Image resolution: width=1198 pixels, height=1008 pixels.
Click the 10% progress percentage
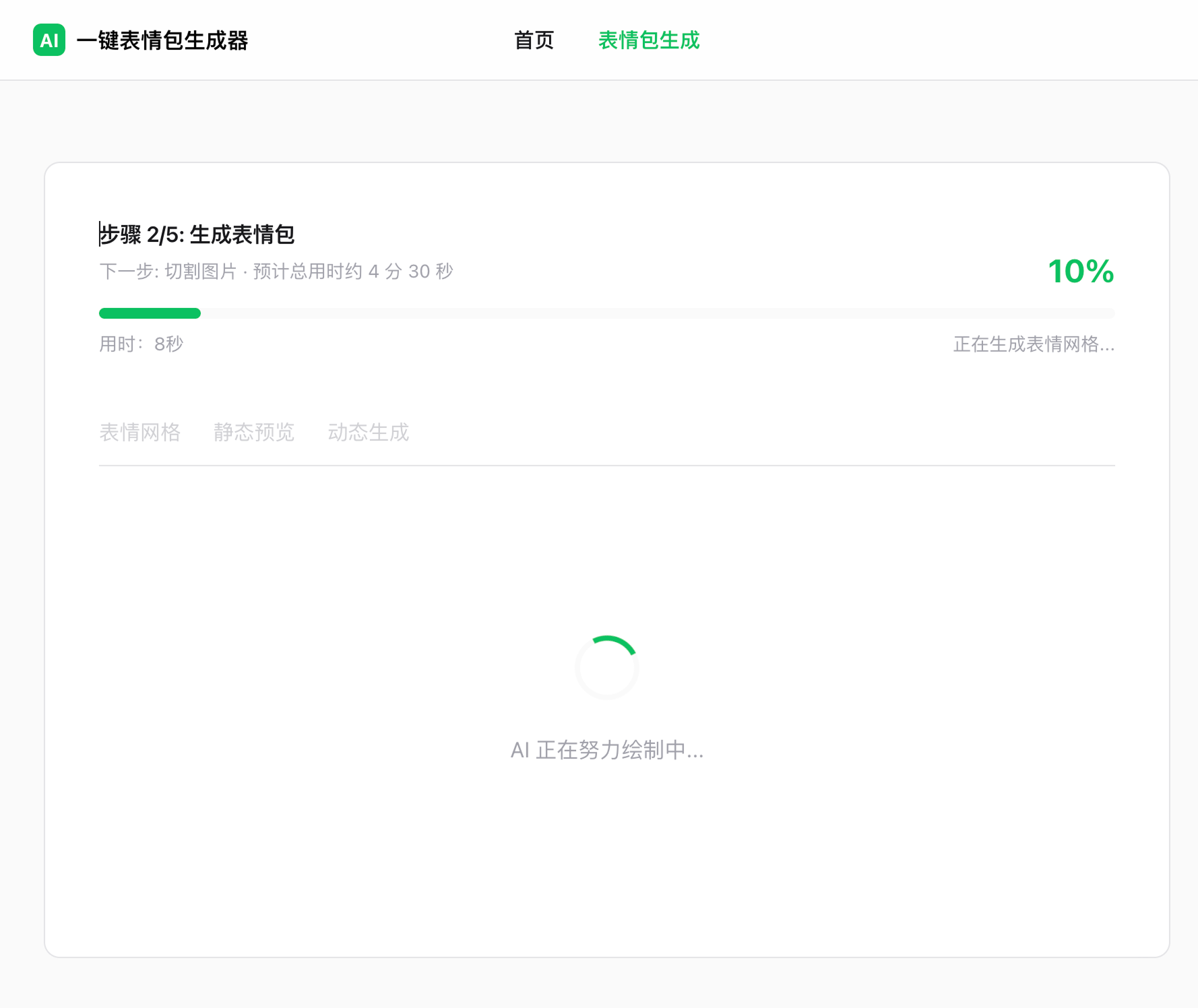pos(1080,272)
